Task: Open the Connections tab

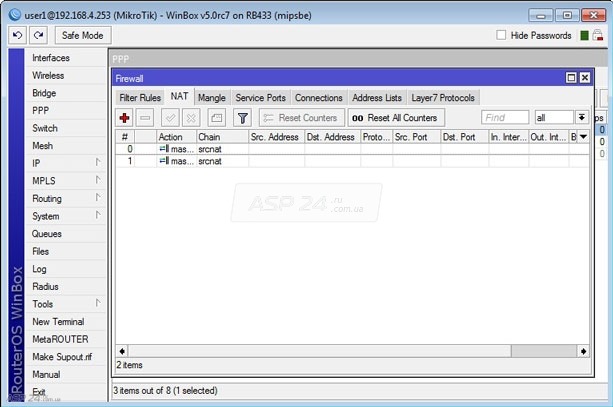Action: click(319, 98)
